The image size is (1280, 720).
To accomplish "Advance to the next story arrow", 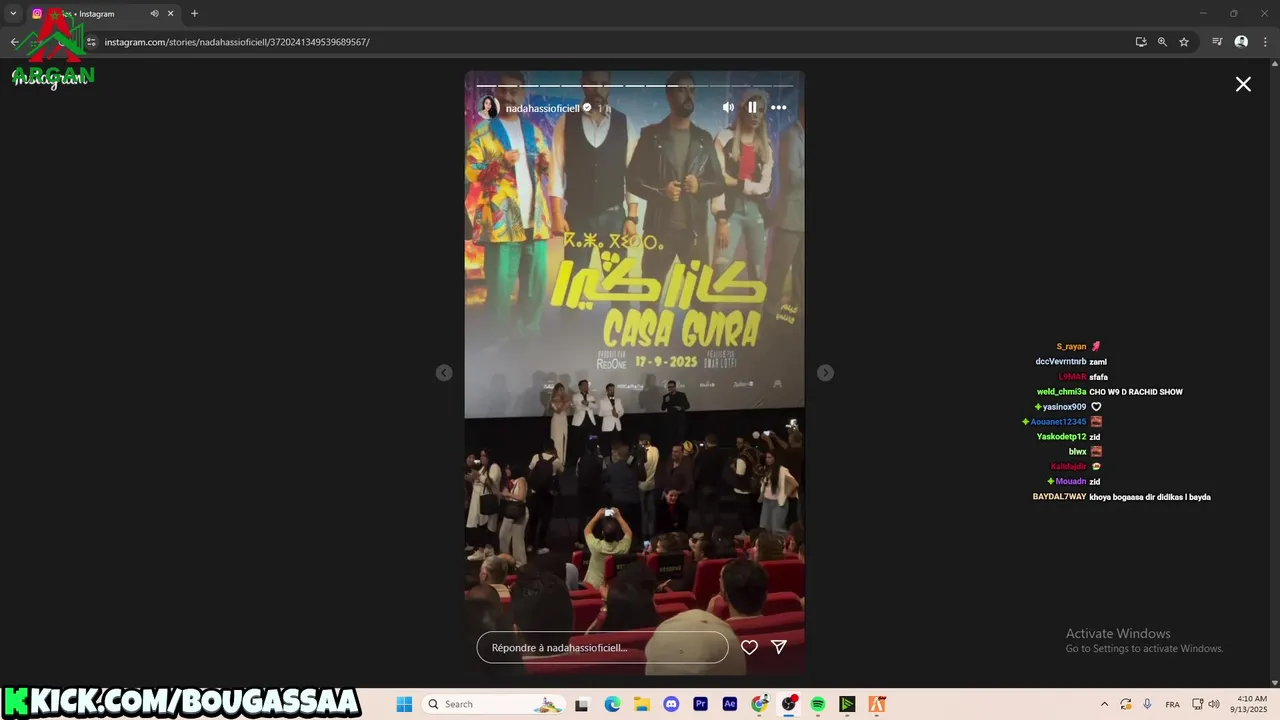I will [825, 373].
